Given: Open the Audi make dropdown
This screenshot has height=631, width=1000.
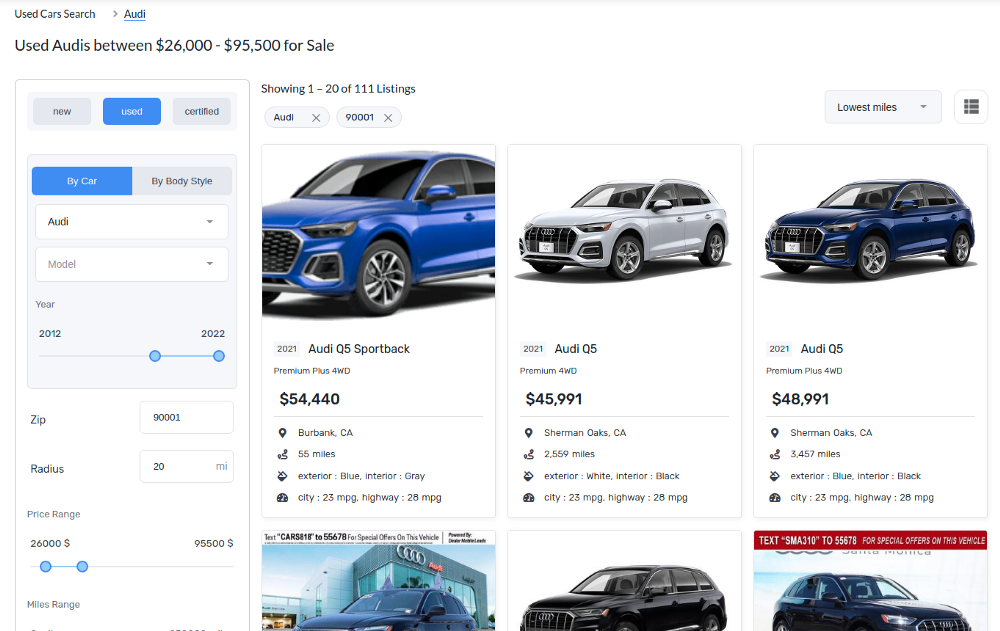Looking at the screenshot, I should pyautogui.click(x=131, y=221).
